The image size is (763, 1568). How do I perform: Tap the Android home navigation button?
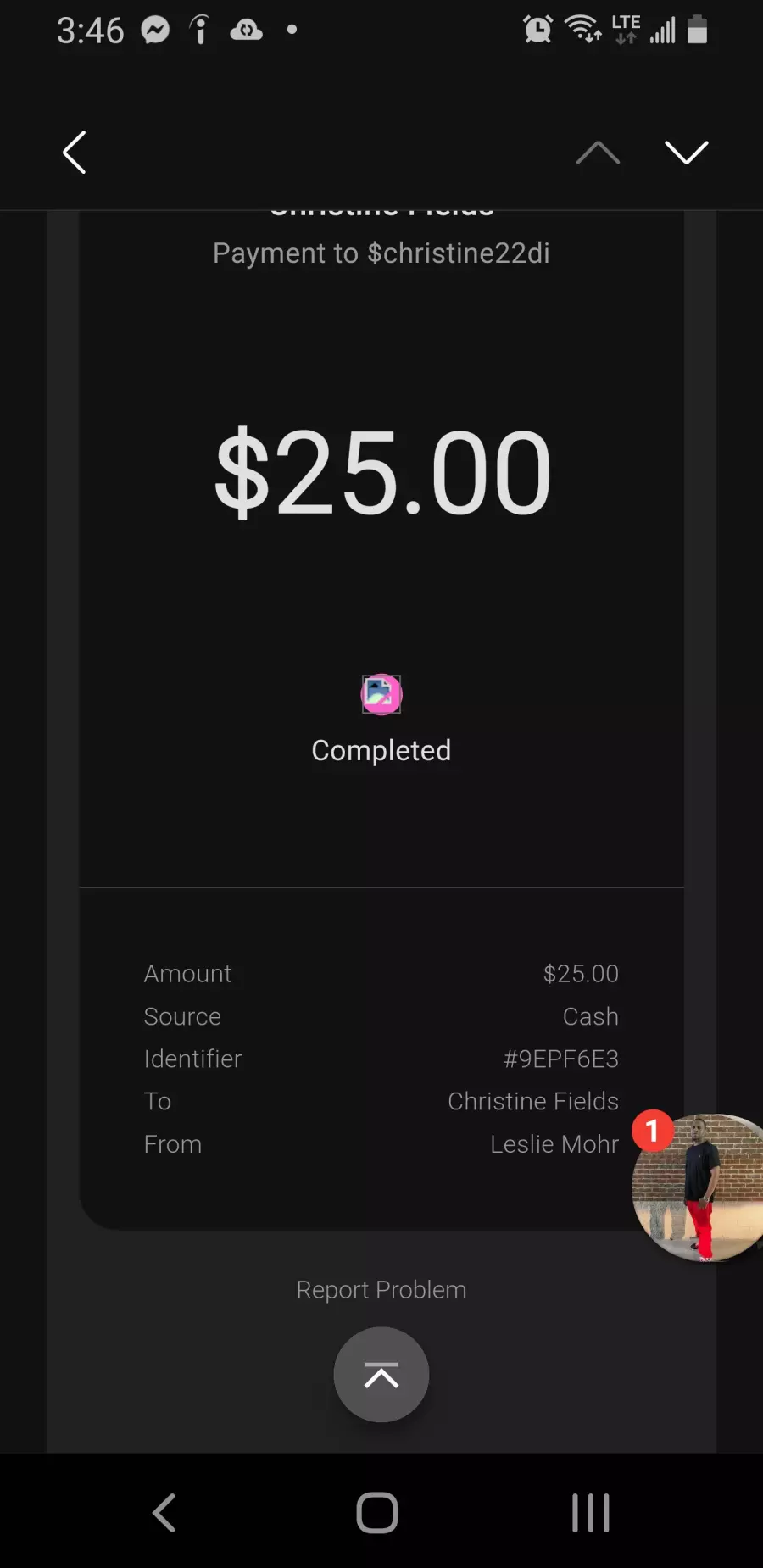(x=377, y=1513)
